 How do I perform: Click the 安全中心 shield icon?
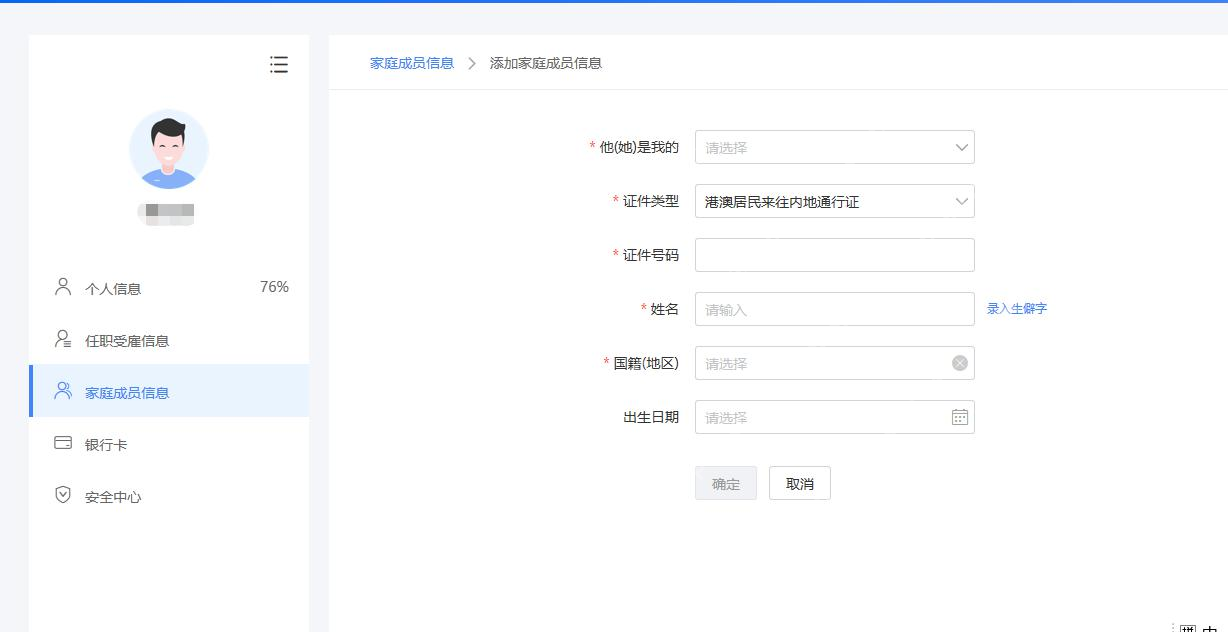click(x=63, y=495)
